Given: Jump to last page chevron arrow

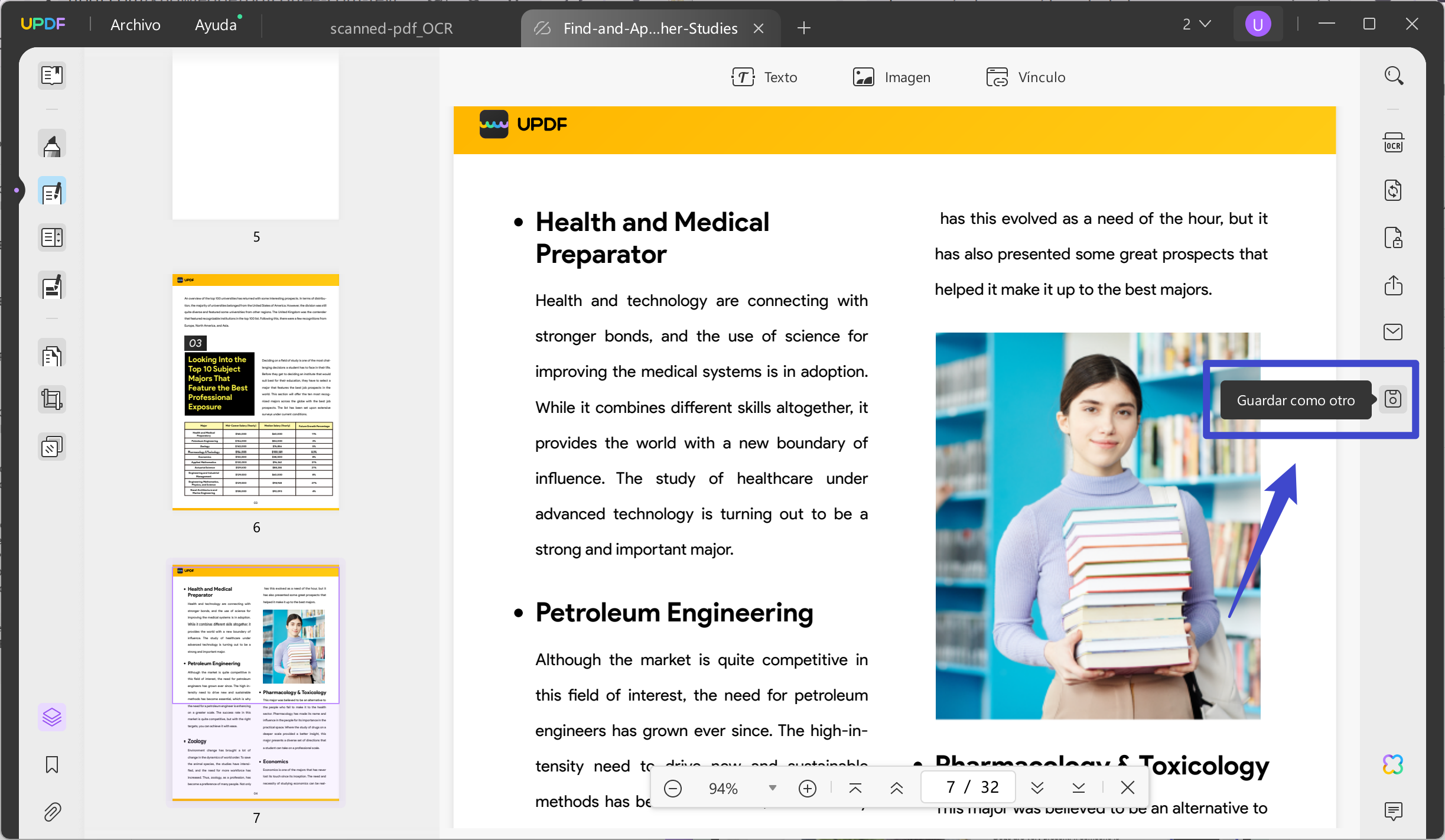Looking at the screenshot, I should coord(1078,787).
